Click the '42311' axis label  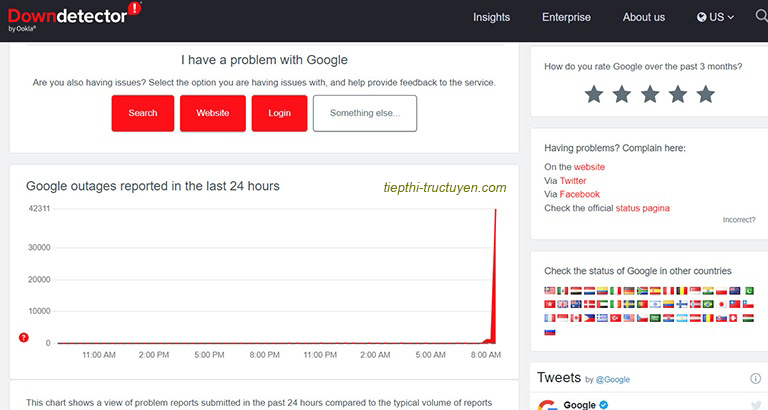tap(39, 208)
